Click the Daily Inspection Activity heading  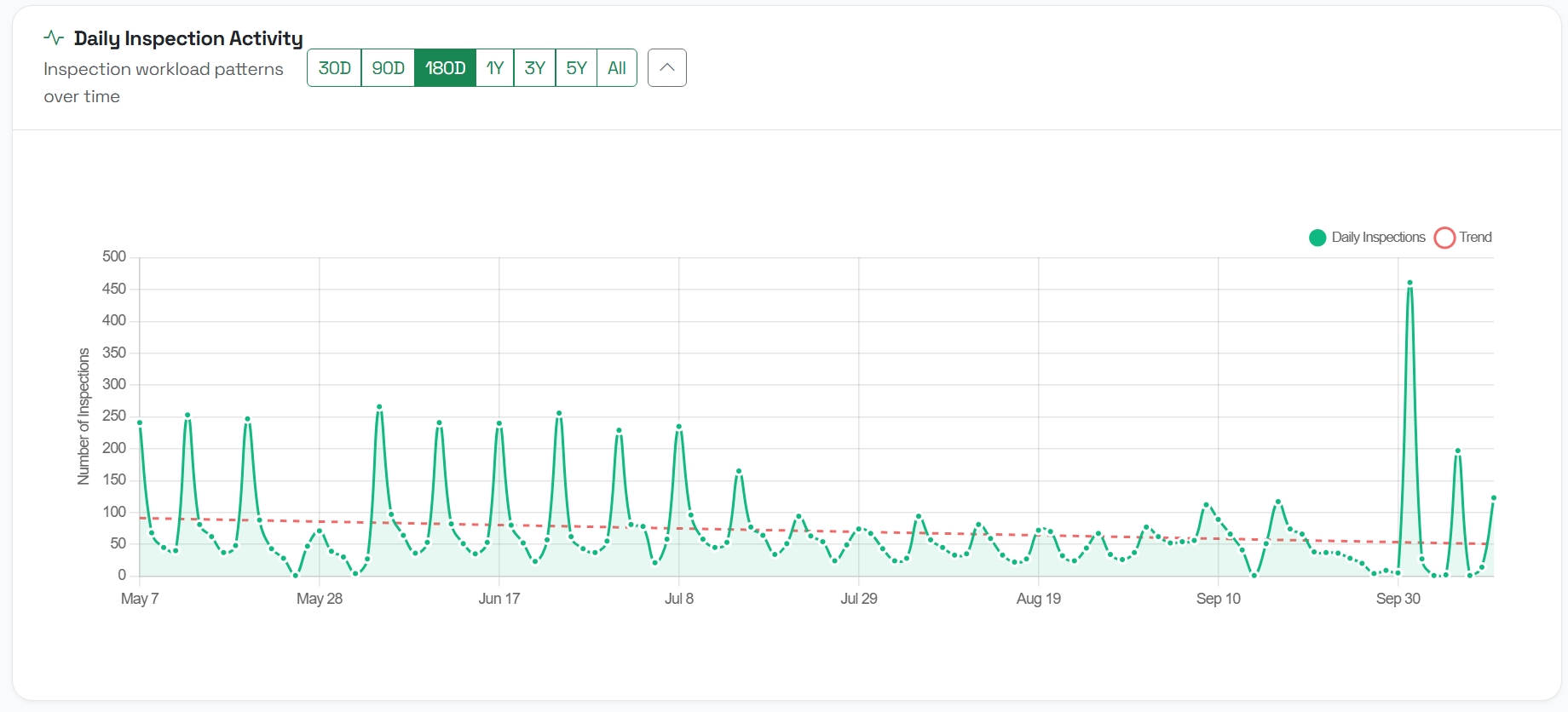188,38
